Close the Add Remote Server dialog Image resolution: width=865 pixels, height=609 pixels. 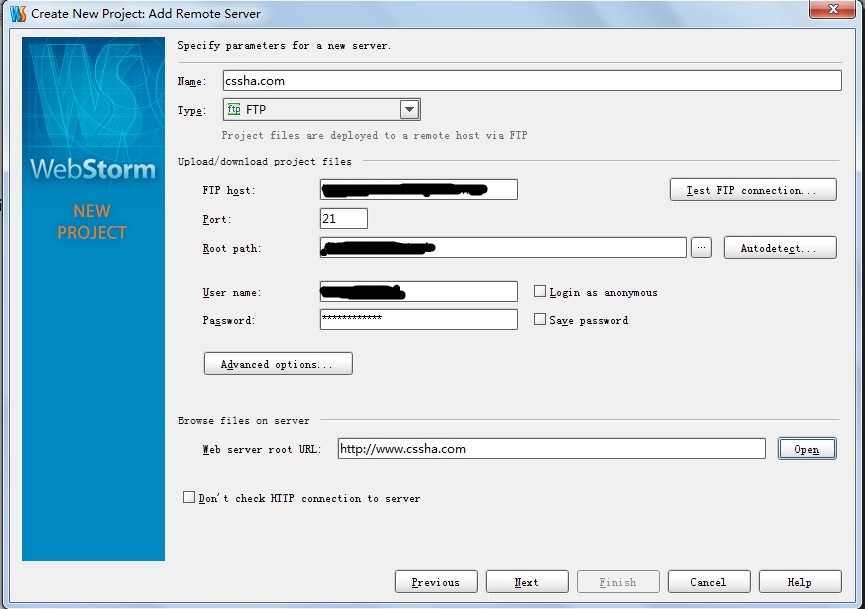click(834, 9)
